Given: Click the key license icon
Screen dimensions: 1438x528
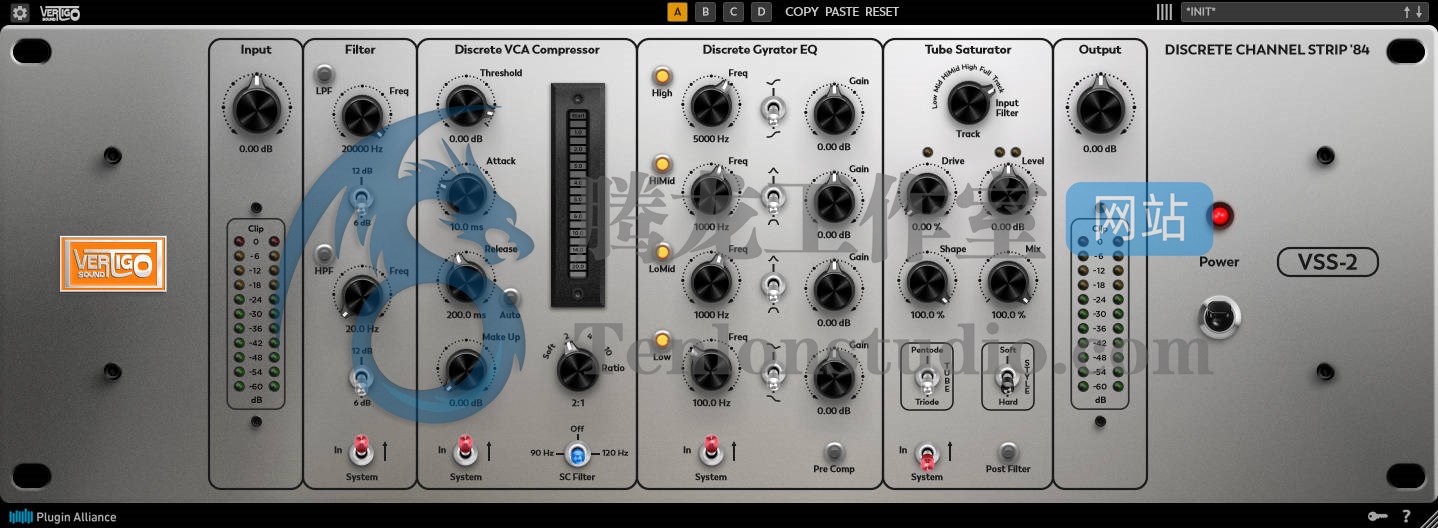Looking at the screenshot, I should 1377,516.
